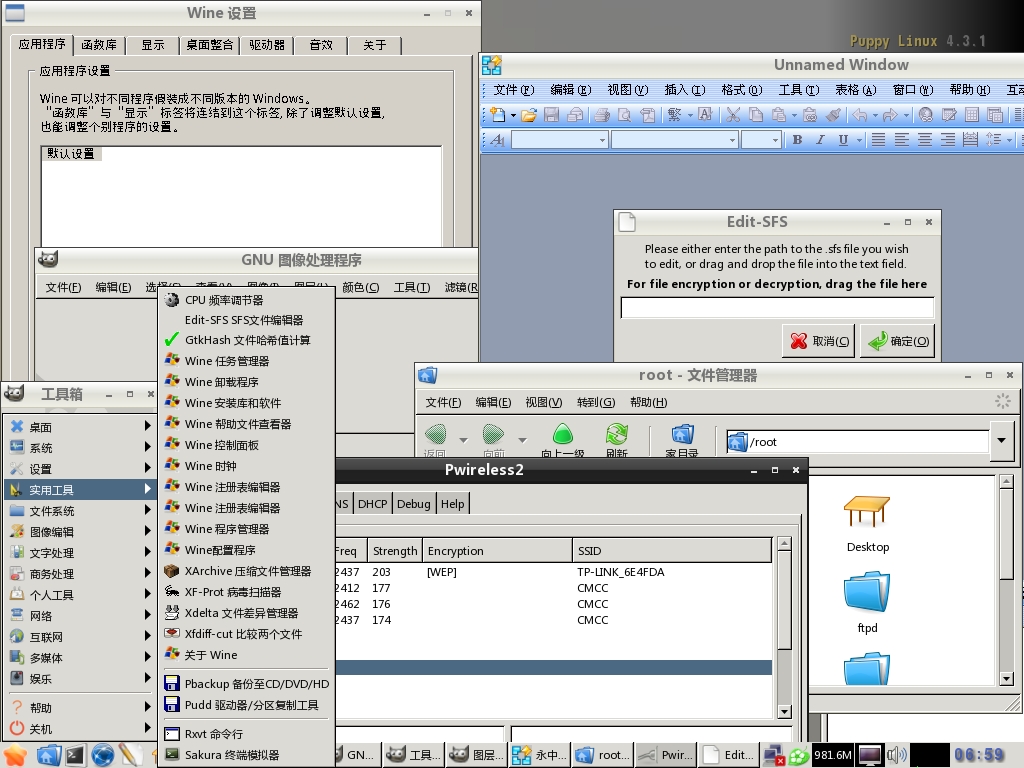Open the Debug tab in Pwireless2
This screenshot has width=1024, height=768.
pyautogui.click(x=413, y=504)
